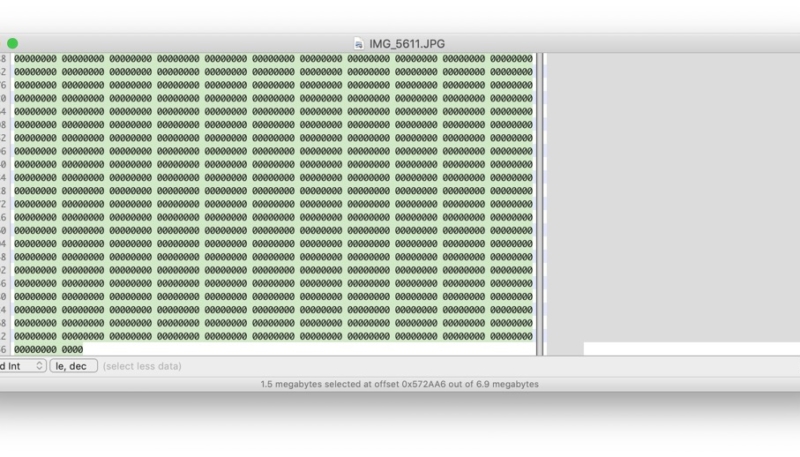The width and height of the screenshot is (800, 457).
Task: Click the divider between hex and text columns
Action: coord(541,200)
